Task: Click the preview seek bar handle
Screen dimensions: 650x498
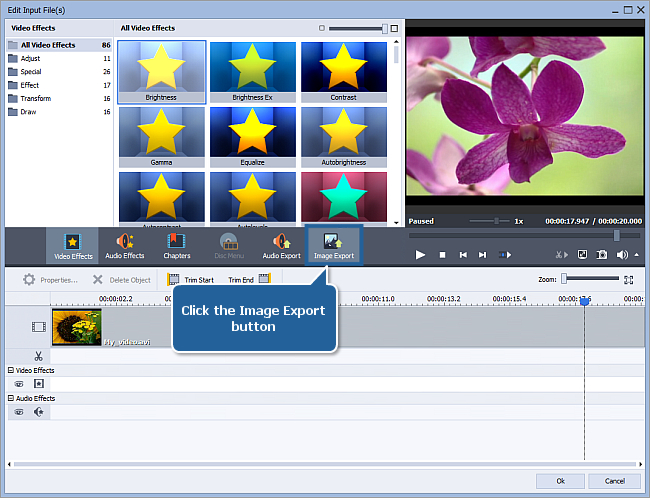Action: (617, 236)
